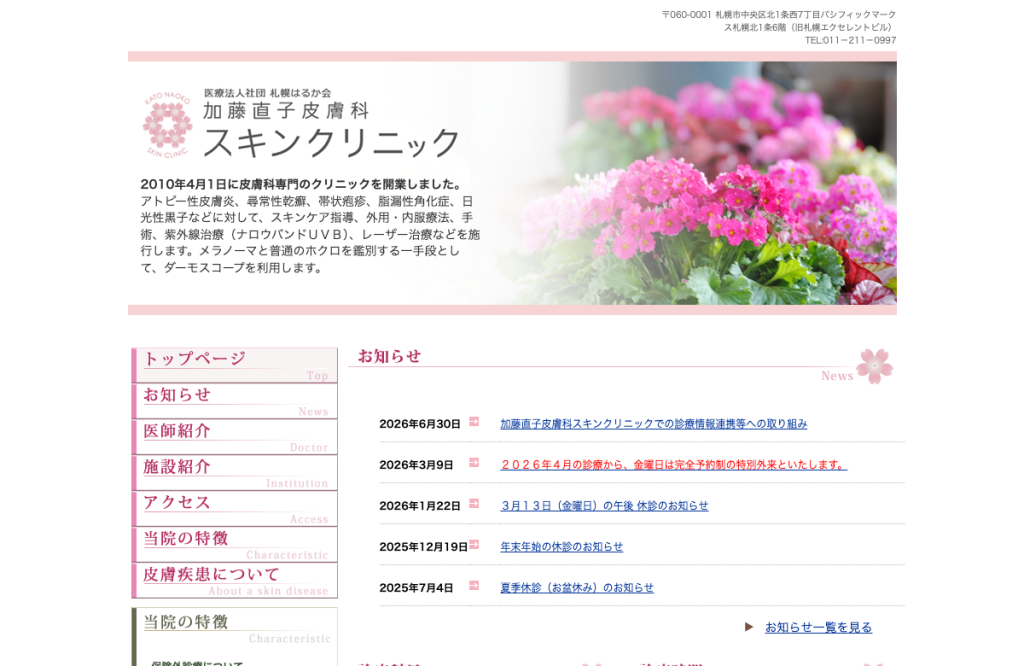Open the お知らせ News sidebar menu item
The width and height of the screenshot is (1024, 666).
tap(235, 401)
